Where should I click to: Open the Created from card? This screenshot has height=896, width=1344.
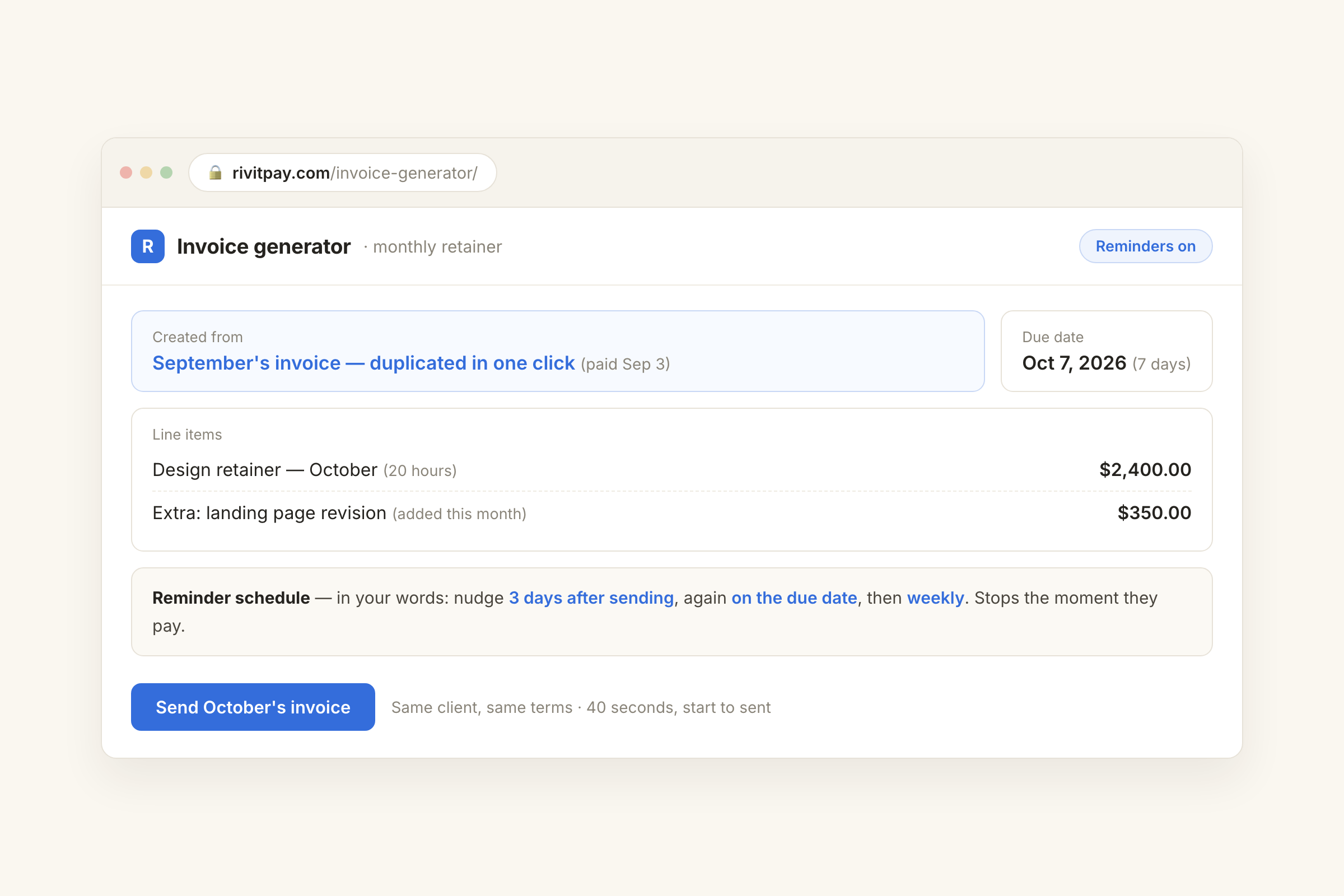(x=558, y=351)
